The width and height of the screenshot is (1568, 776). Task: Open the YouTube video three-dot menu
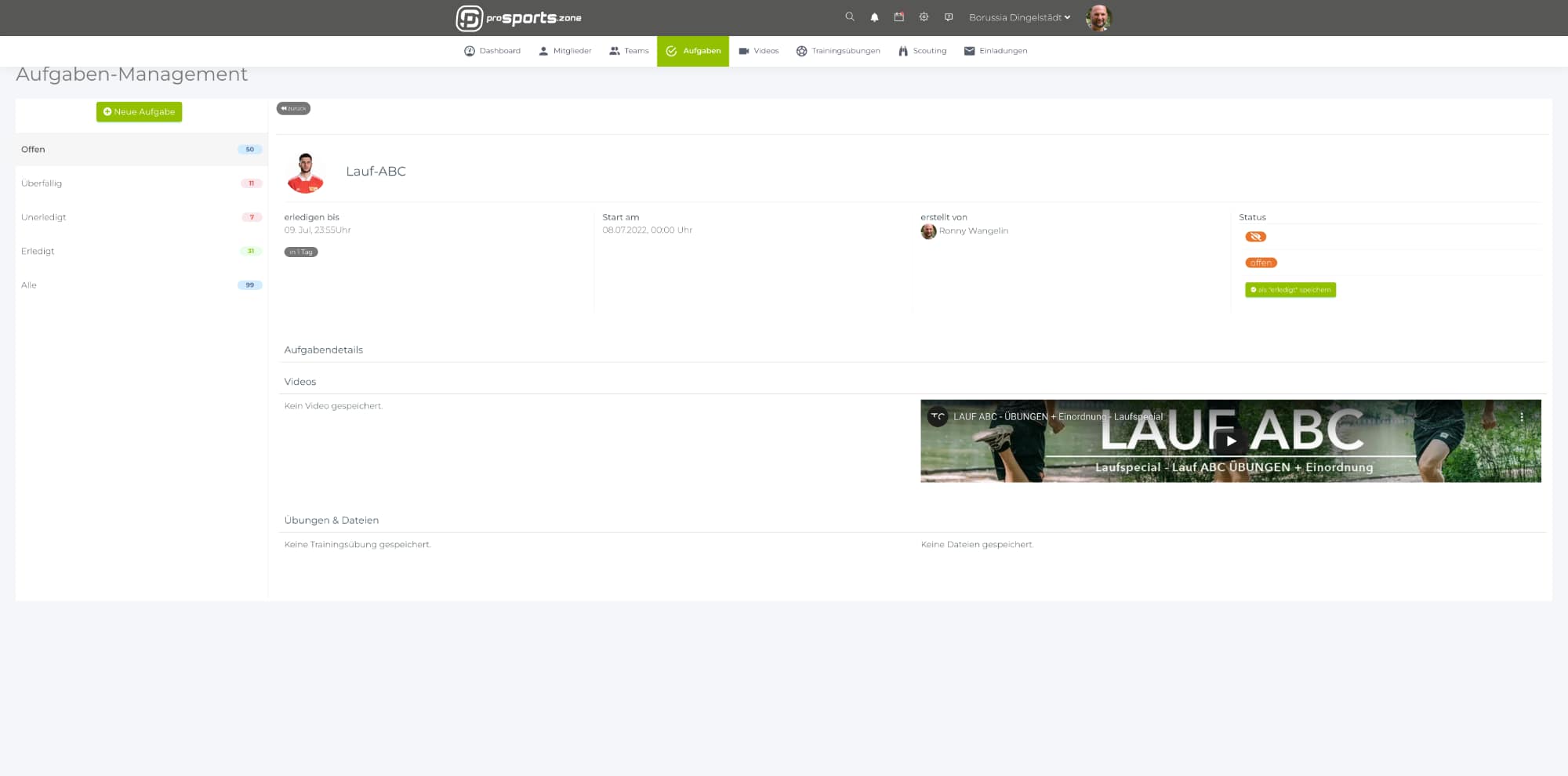click(1522, 417)
